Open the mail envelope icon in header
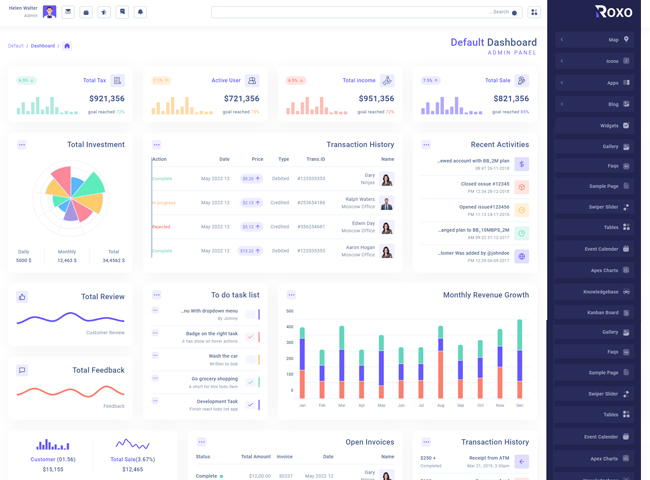 click(x=68, y=12)
